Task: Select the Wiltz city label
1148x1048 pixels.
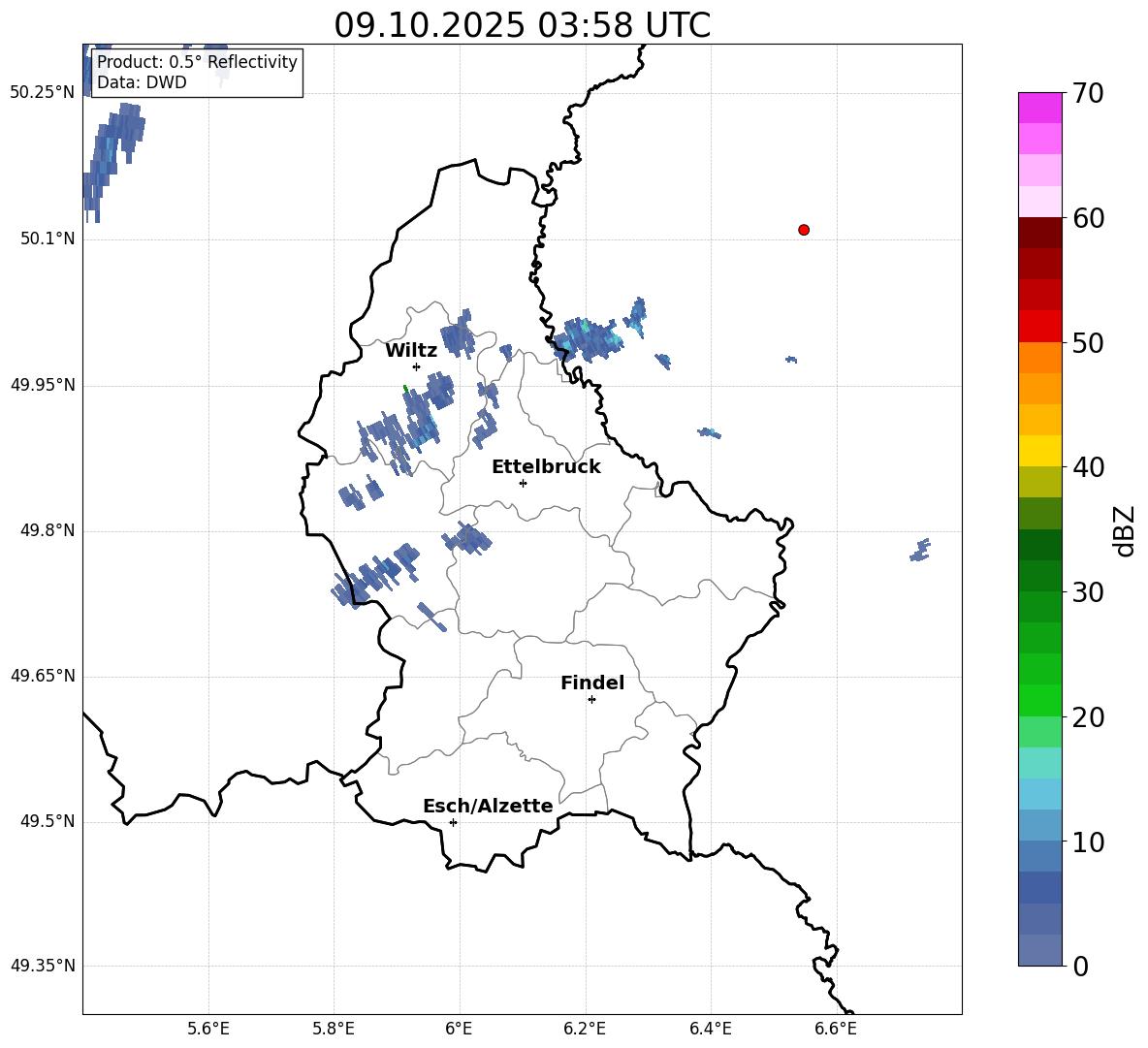Action: coord(411,350)
